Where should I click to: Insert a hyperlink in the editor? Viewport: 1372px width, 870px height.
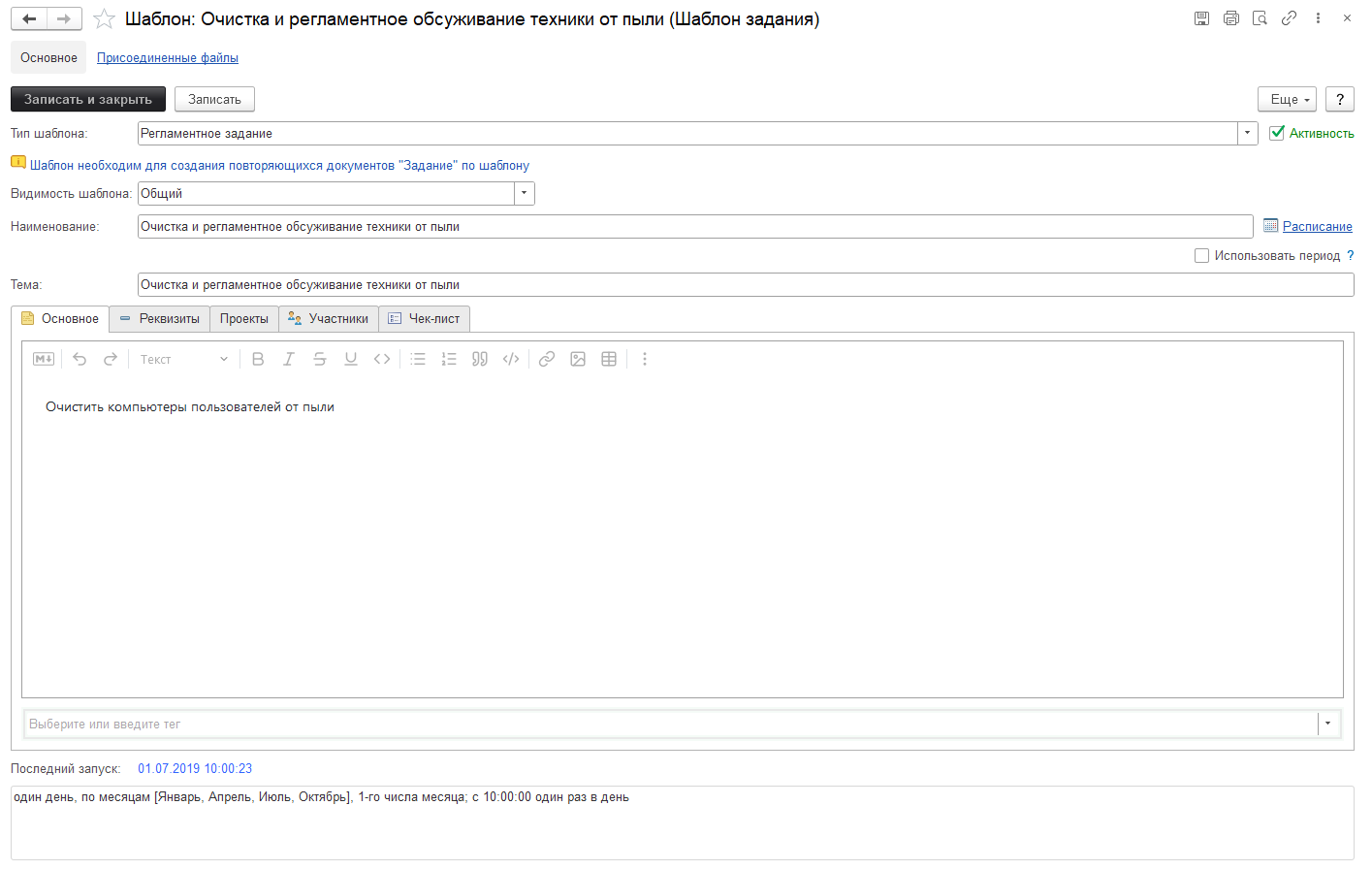[x=547, y=359]
